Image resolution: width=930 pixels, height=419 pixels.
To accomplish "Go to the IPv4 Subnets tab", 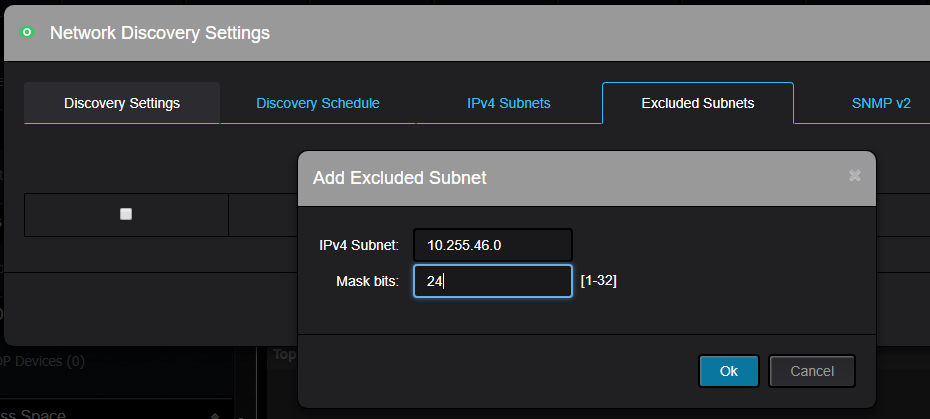I will (509, 103).
